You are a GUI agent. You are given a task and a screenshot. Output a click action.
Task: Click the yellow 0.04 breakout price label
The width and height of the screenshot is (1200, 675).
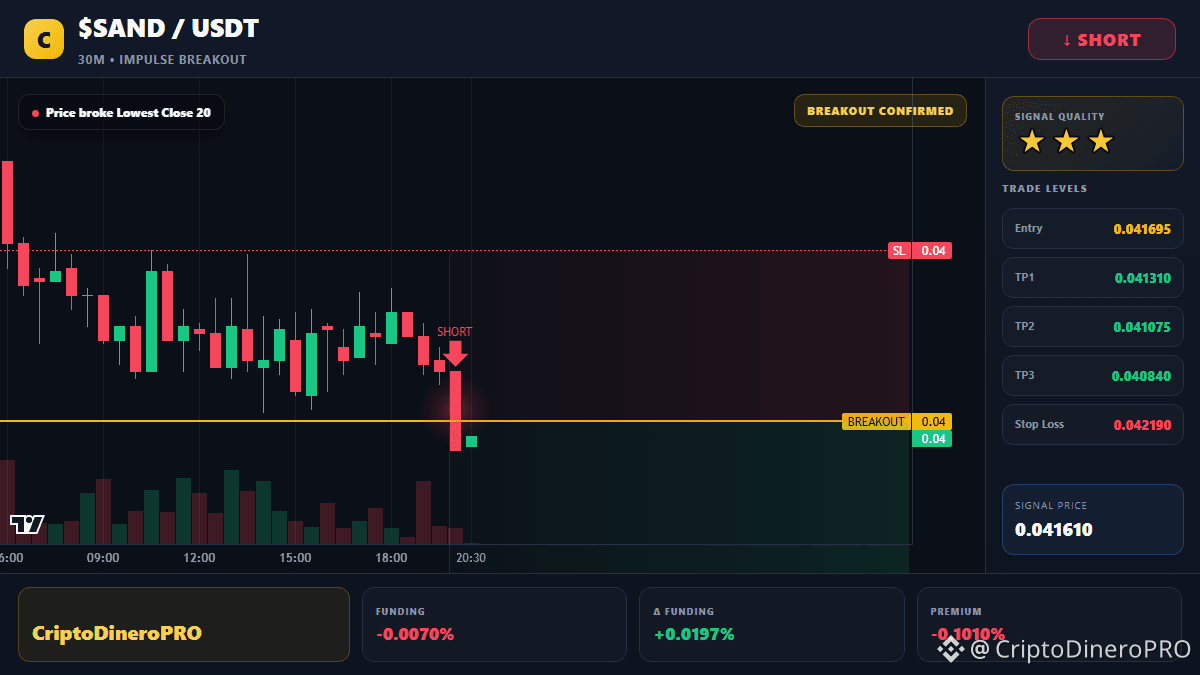tap(932, 422)
